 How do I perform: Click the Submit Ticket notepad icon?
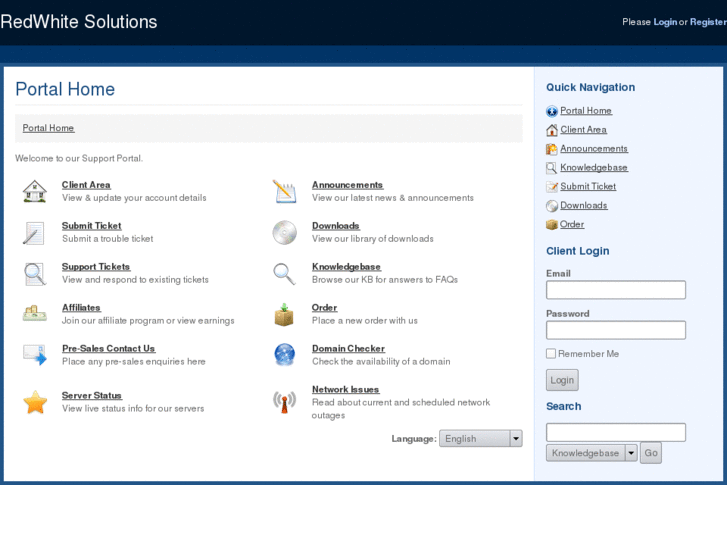pos(35,233)
